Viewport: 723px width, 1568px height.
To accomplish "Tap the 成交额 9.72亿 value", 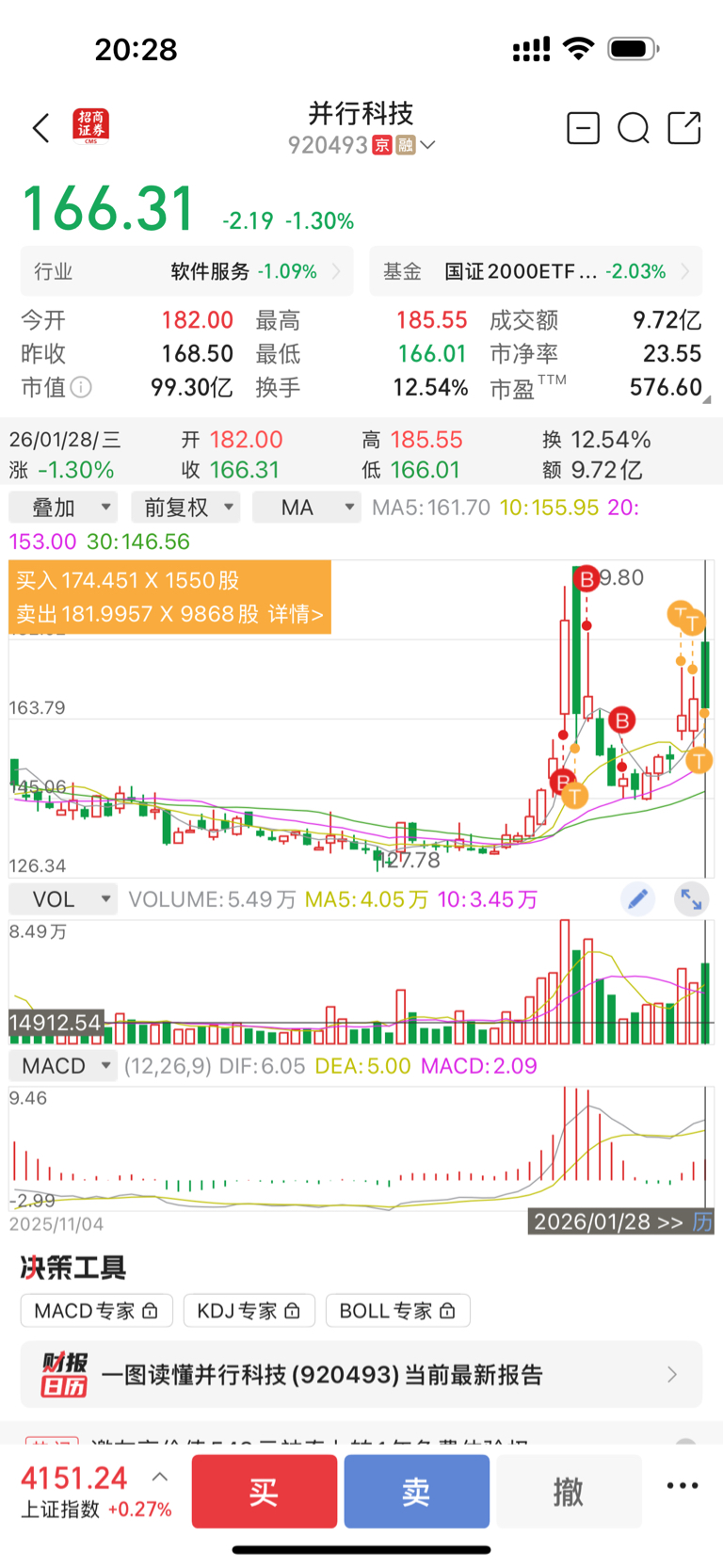I will tap(667, 320).
